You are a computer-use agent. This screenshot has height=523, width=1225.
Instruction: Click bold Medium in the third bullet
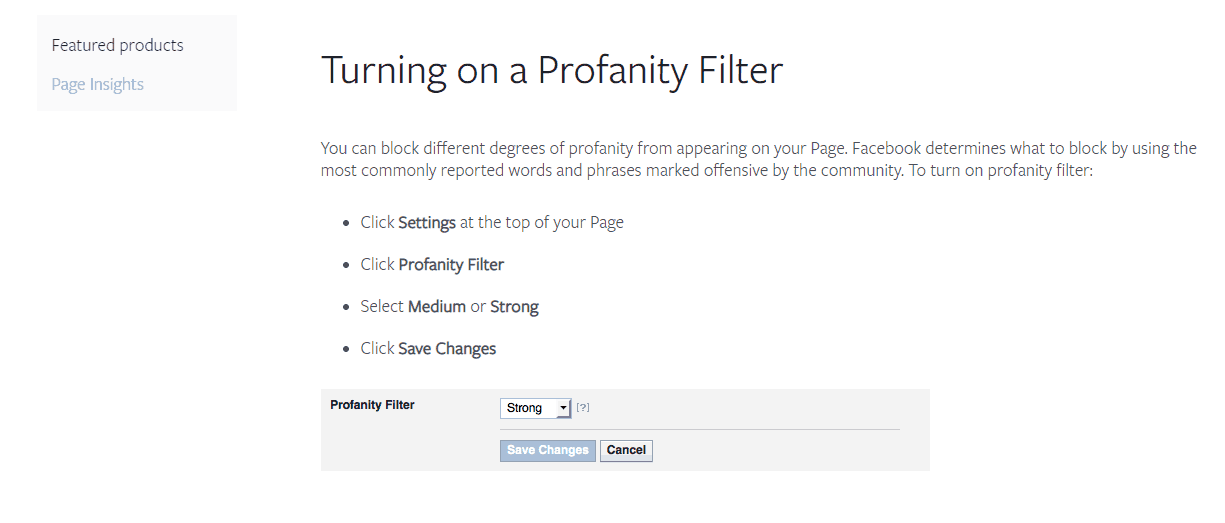(437, 306)
